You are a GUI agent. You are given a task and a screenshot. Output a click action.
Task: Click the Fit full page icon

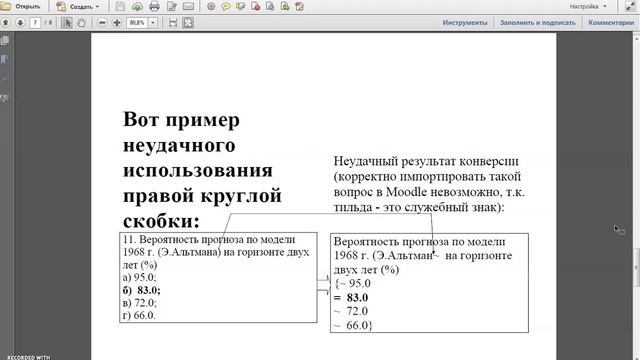point(188,23)
